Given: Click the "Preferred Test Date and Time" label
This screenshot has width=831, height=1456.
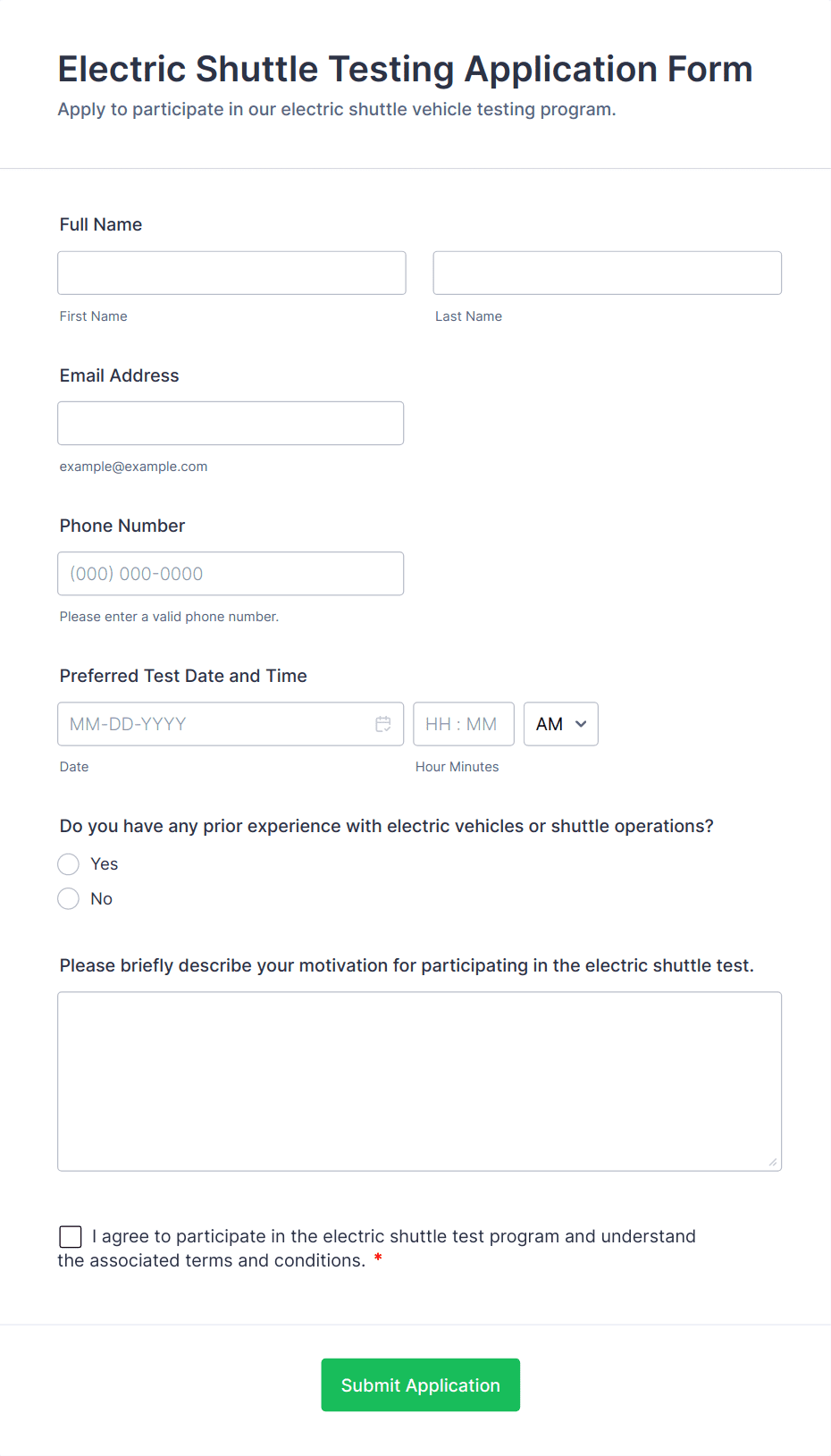Looking at the screenshot, I should coord(183,676).
